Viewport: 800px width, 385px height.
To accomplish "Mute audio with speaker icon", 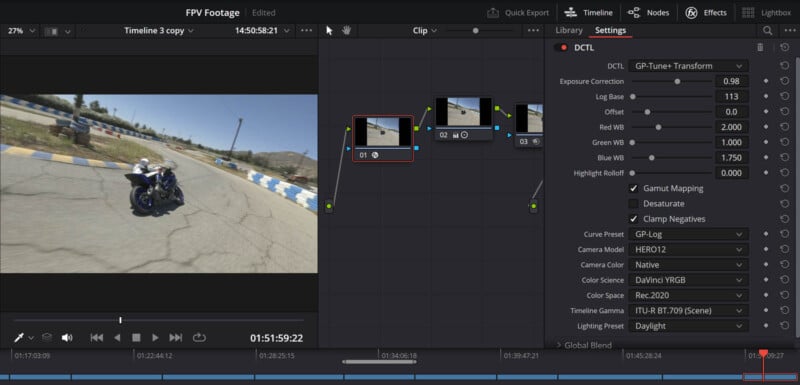I will 67,338.
